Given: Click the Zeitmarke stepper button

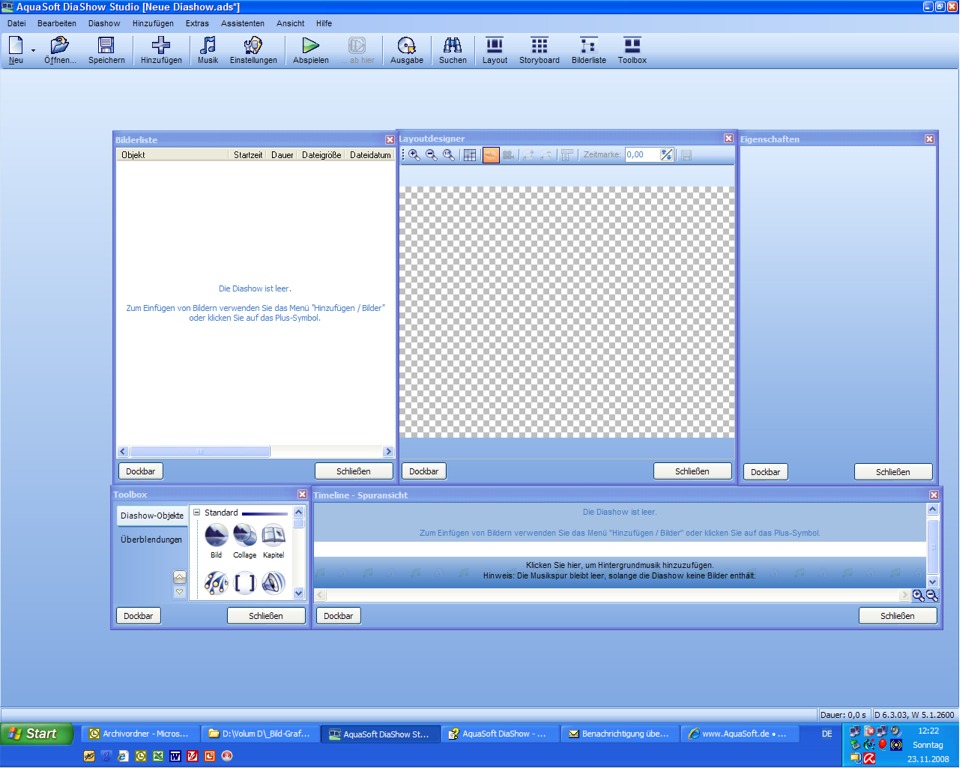Looking at the screenshot, I should (x=667, y=155).
